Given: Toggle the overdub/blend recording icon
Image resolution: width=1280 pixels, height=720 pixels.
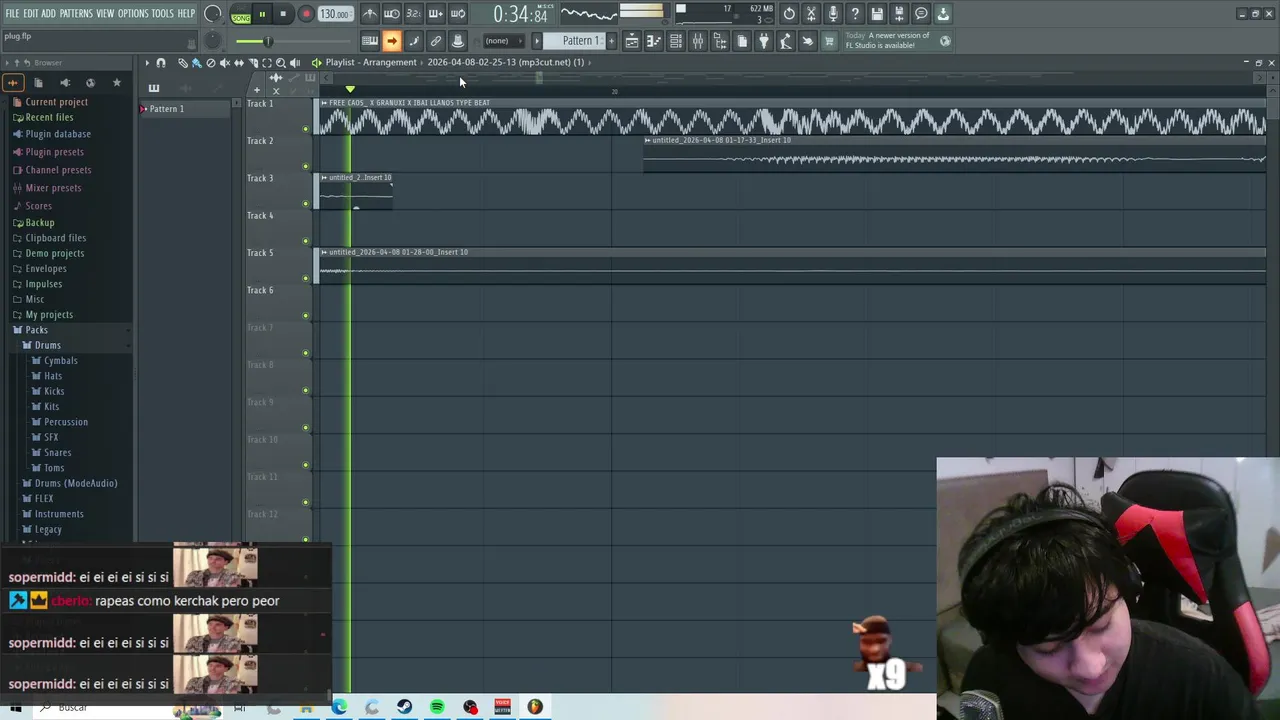Looking at the screenshot, I should pyautogui.click(x=435, y=14).
